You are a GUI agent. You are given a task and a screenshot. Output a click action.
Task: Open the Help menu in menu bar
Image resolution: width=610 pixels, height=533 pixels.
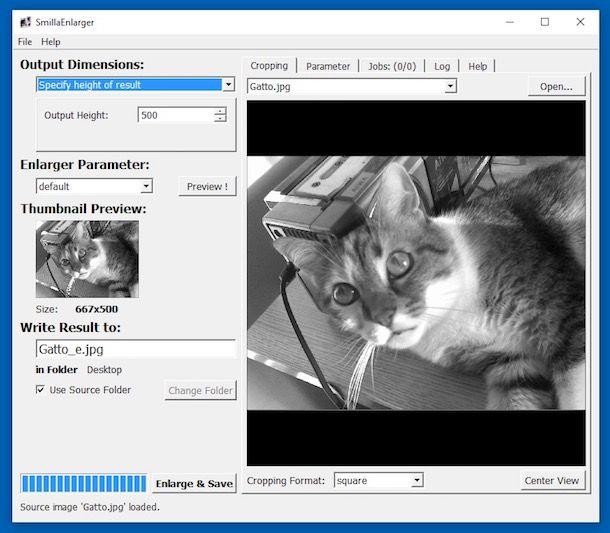point(51,42)
